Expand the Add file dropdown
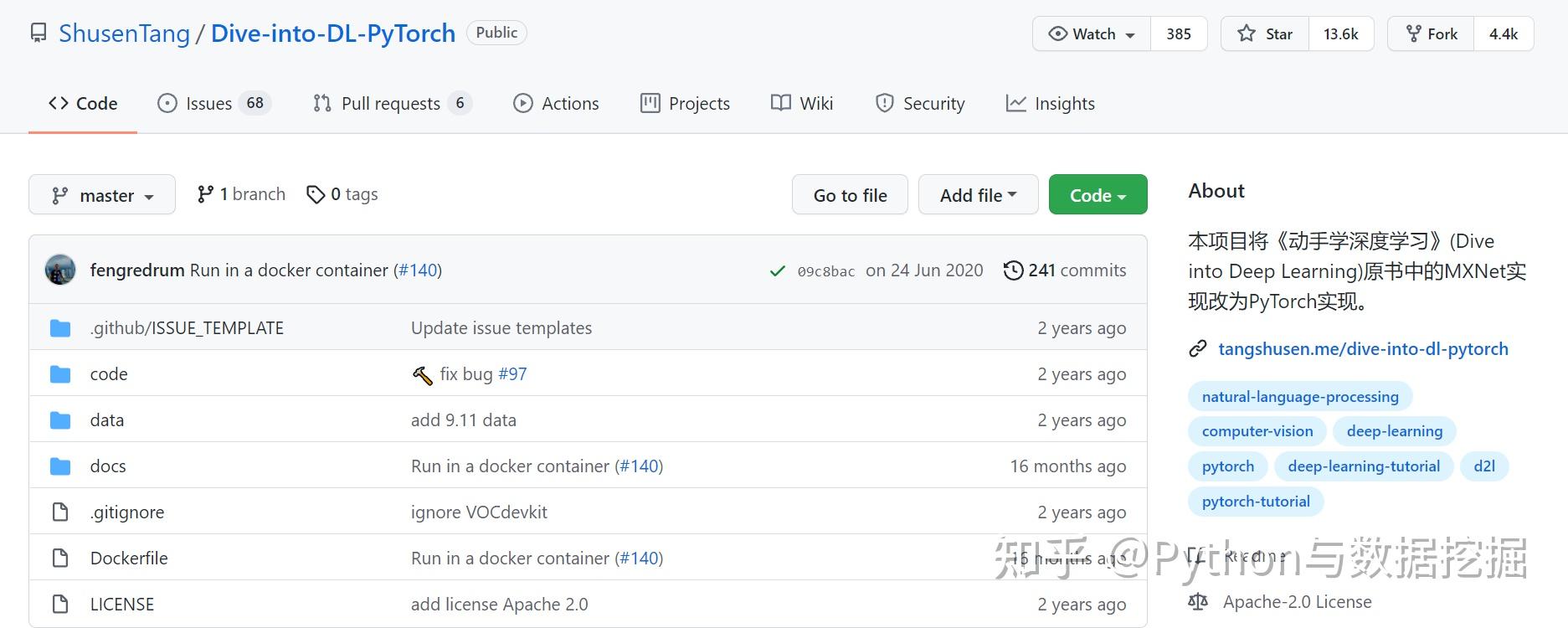The height and width of the screenshot is (628, 1568). (x=978, y=195)
